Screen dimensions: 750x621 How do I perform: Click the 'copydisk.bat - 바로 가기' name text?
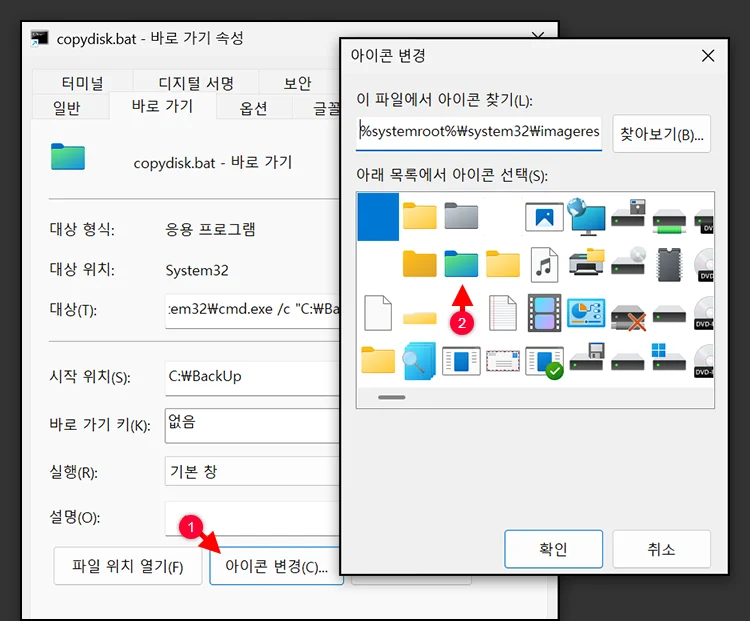click(213, 163)
